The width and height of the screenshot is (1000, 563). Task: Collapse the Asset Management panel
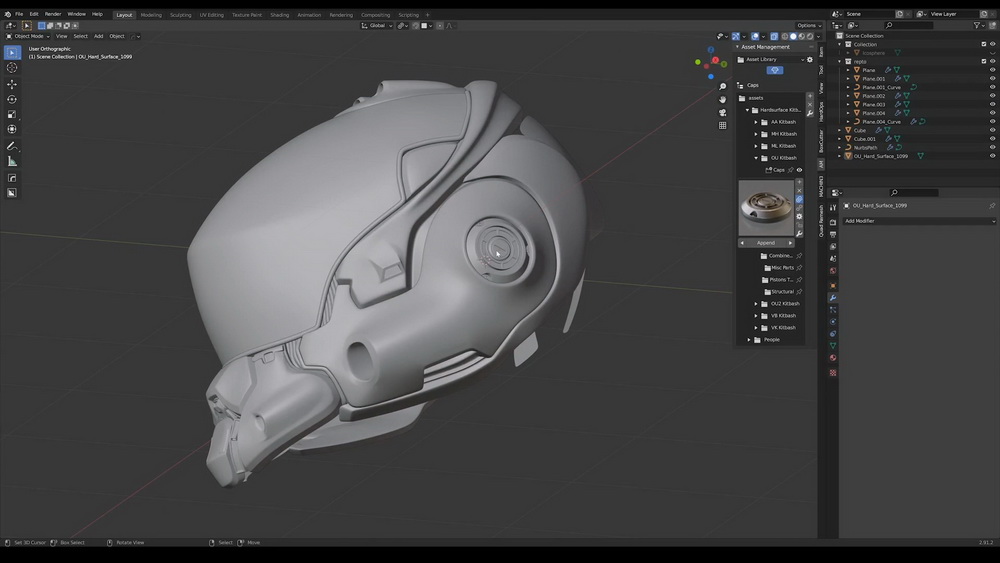(738, 47)
